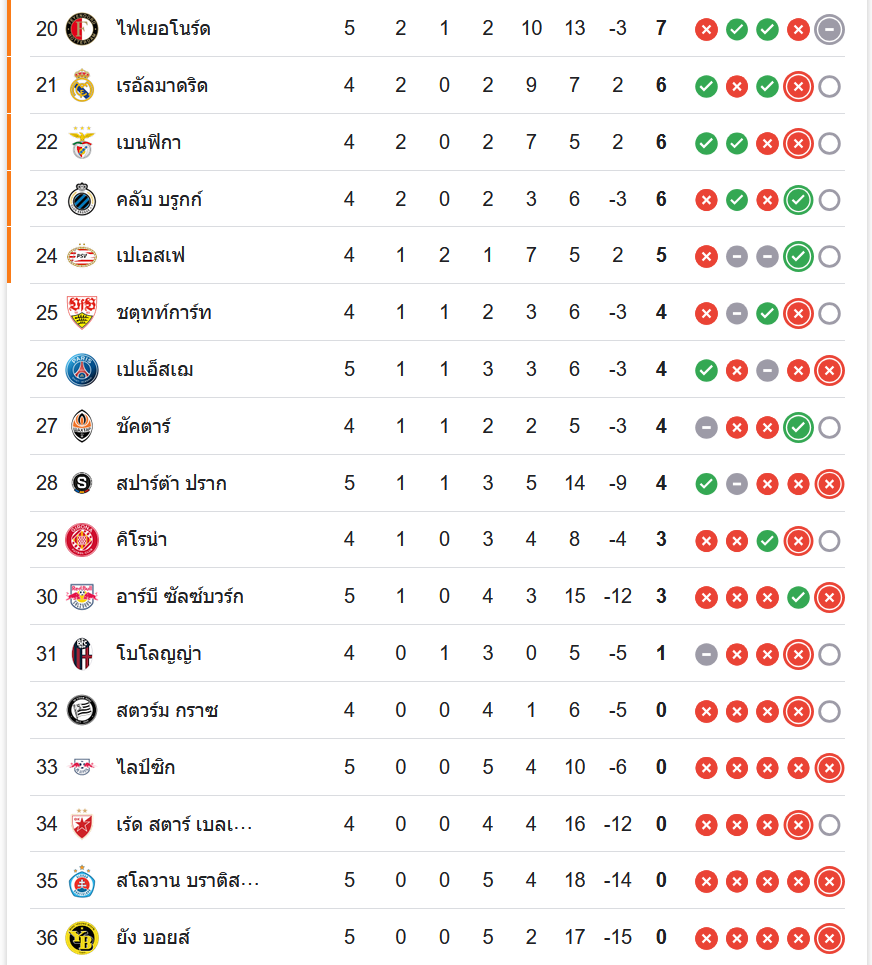Viewport: 872px width, 965px height.
Task: Click the grey circled draw icon in ไฟเยอโนร์ด row
Action: (829, 29)
